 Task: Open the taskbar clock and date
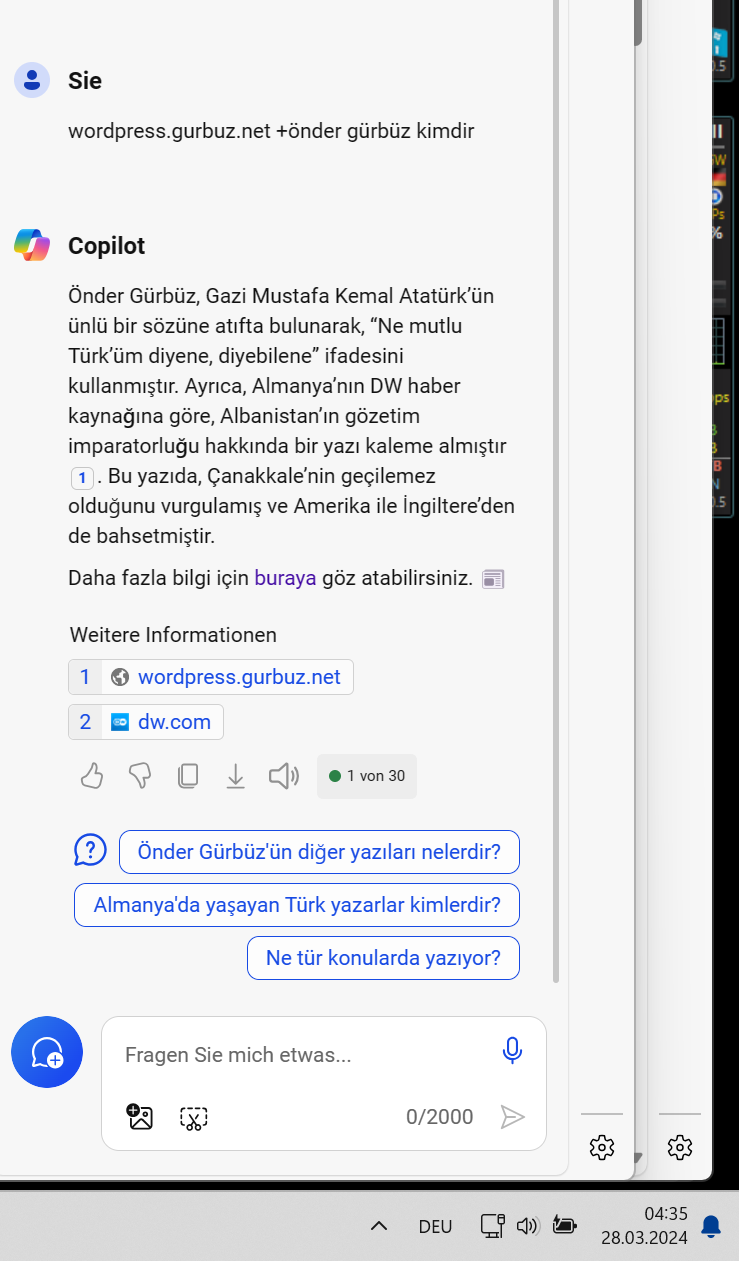644,1226
